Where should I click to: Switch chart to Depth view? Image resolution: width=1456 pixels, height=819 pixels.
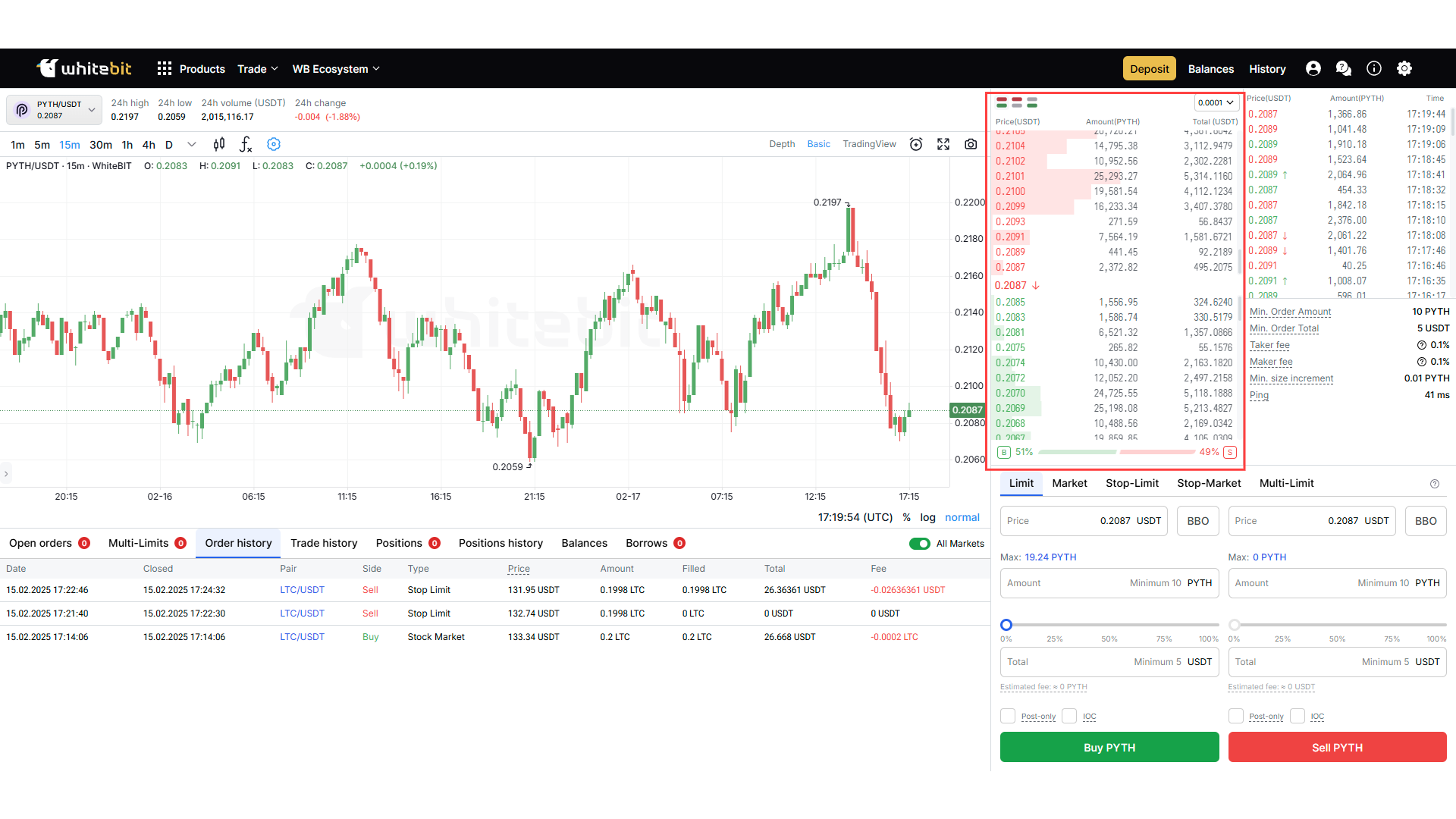782,144
